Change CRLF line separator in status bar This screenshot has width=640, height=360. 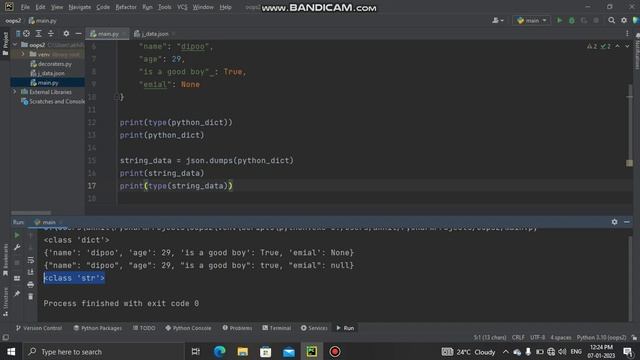[x=518, y=337]
